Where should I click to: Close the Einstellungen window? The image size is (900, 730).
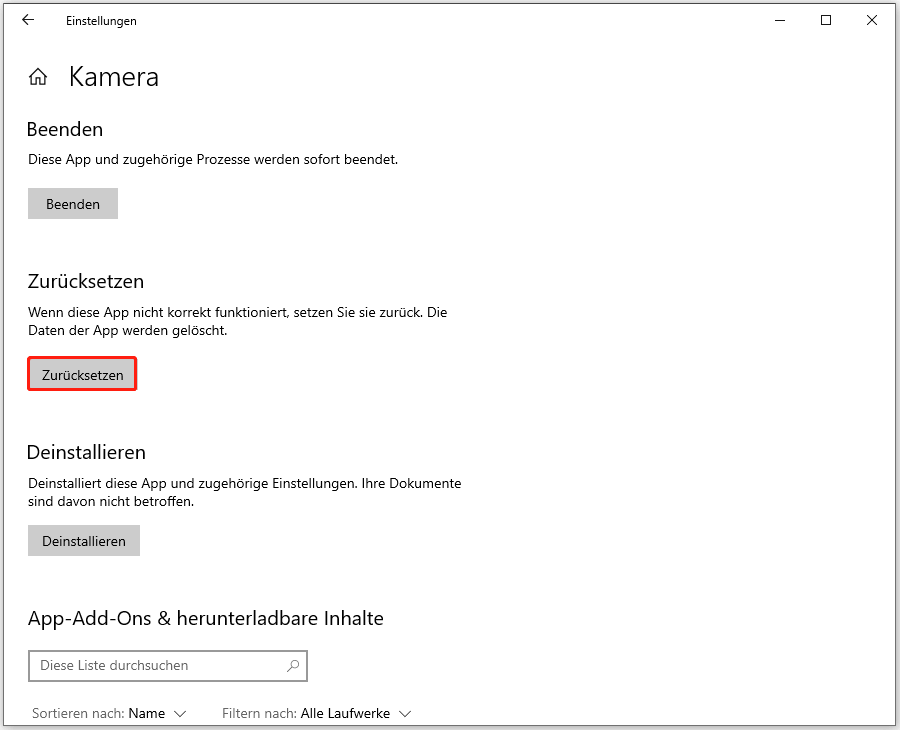871,20
